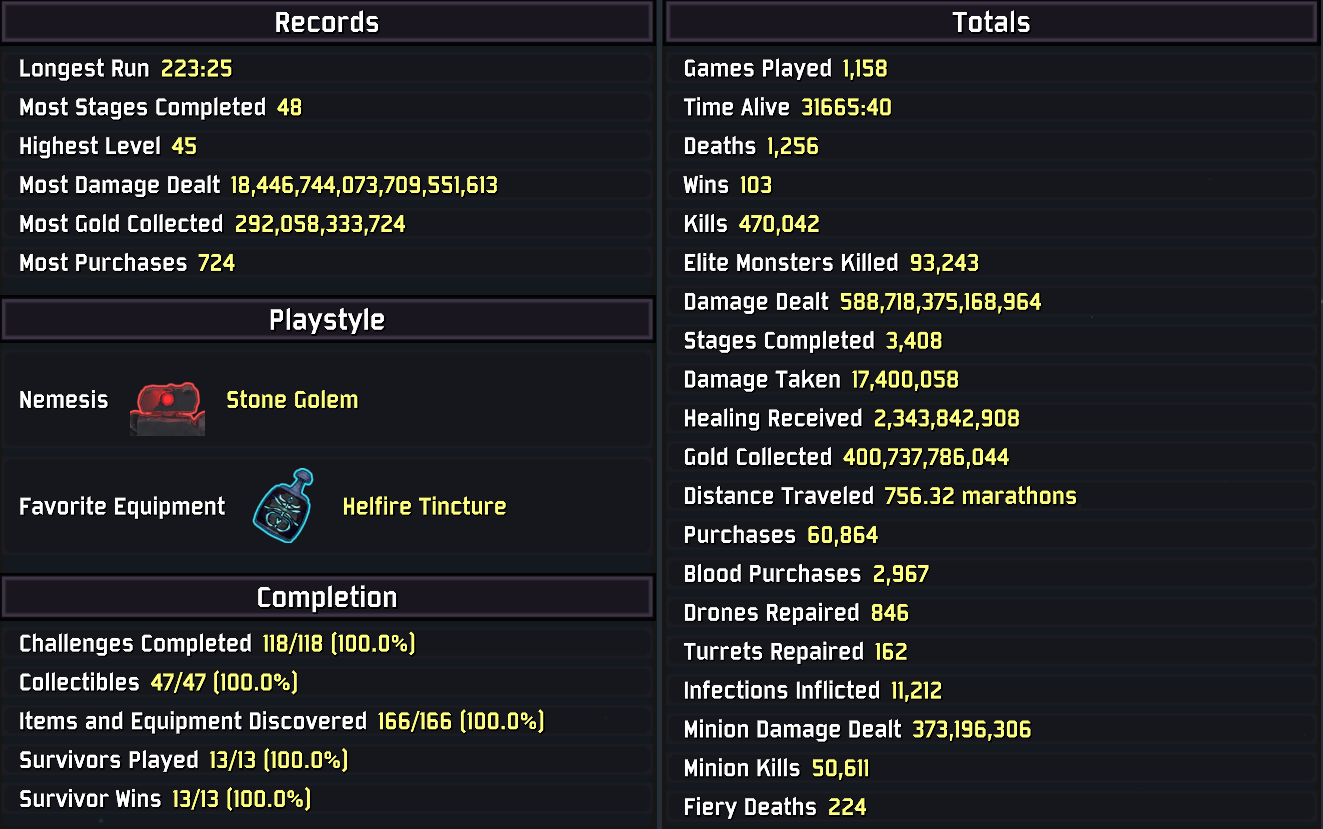
Task: Click the Longest Run record row
Action: coord(327,69)
